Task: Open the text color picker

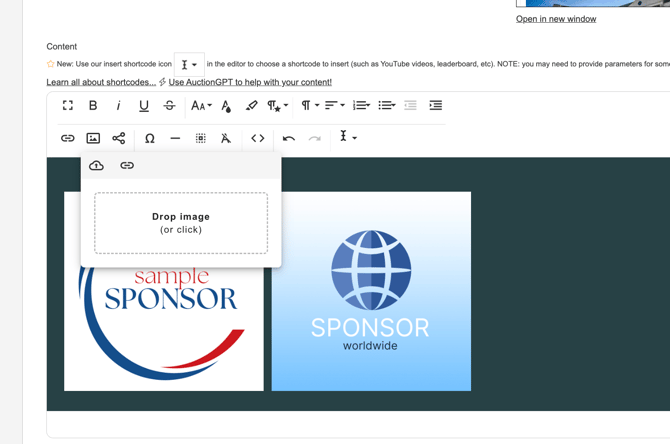Action: pos(226,105)
